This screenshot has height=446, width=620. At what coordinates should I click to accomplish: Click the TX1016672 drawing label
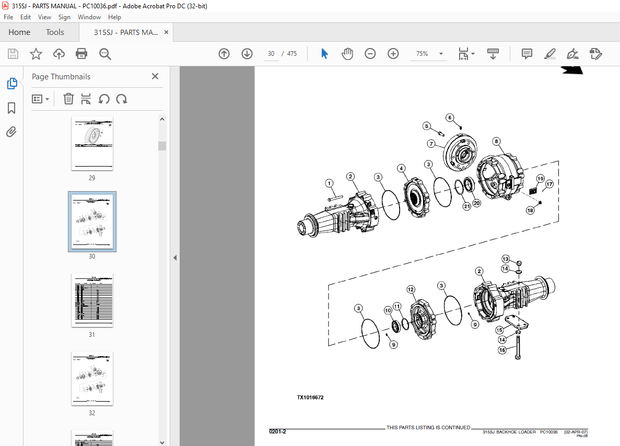(x=310, y=397)
